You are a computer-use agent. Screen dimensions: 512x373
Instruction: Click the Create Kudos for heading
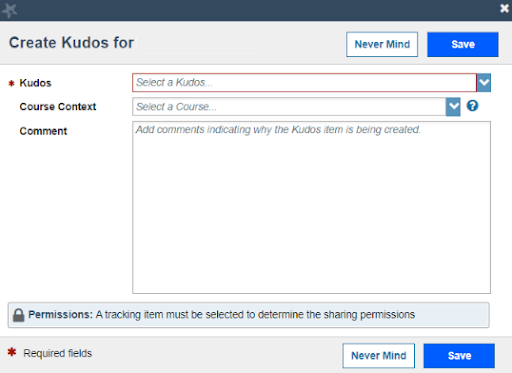[71, 43]
